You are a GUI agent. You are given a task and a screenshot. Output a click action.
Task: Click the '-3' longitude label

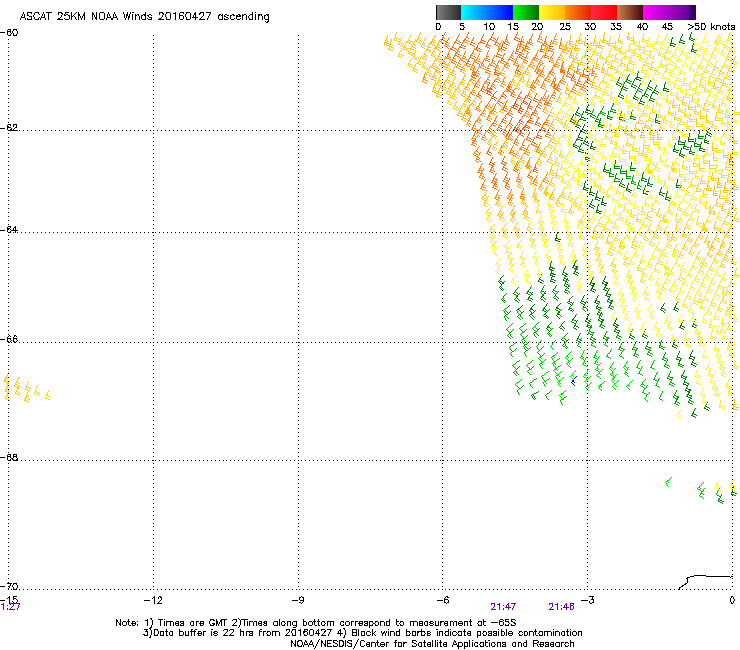[587, 600]
